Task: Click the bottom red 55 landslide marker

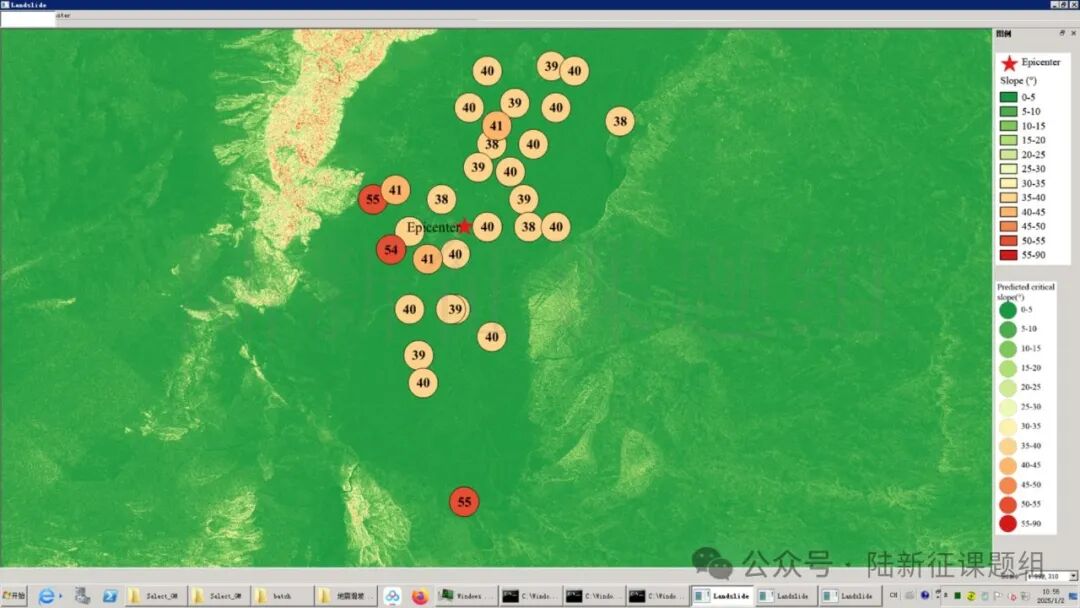Action: pos(464,502)
